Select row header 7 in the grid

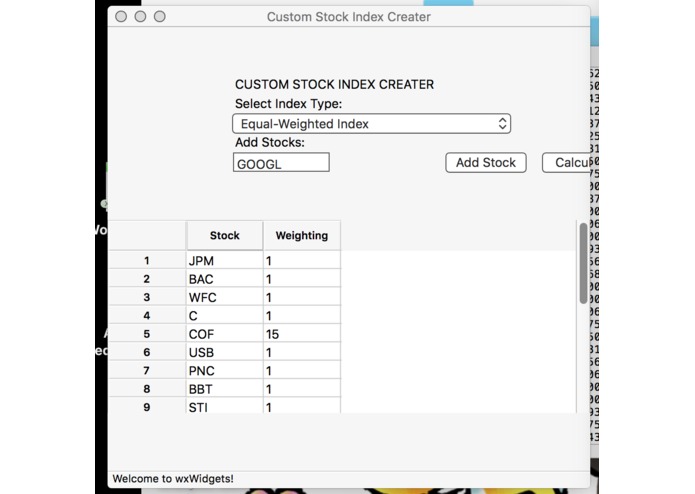[x=147, y=370]
